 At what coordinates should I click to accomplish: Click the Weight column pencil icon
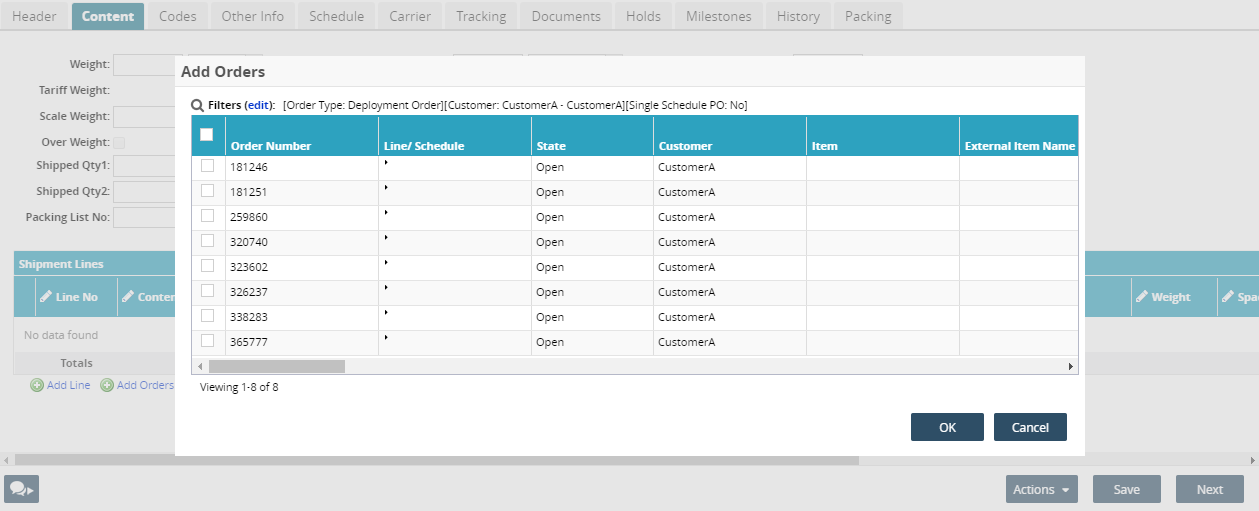point(1141,296)
